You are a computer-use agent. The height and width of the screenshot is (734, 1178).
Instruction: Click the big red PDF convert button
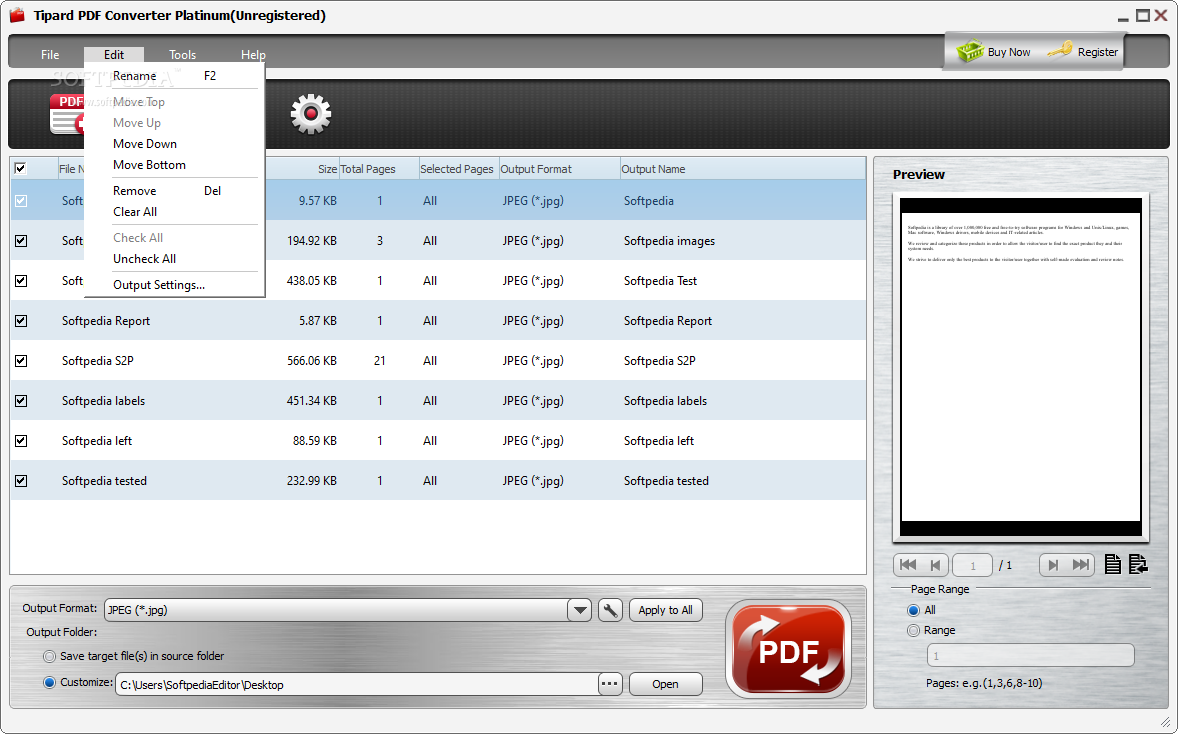click(x=788, y=649)
